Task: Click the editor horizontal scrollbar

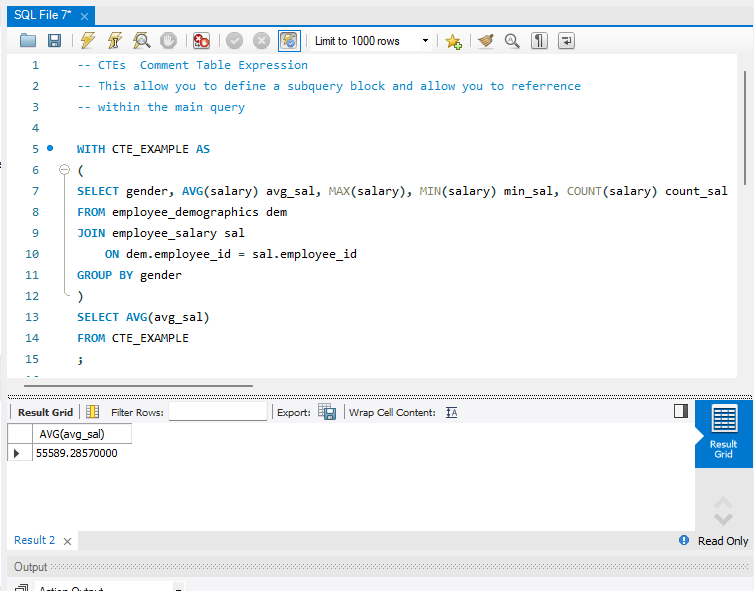Action: (x=138, y=385)
